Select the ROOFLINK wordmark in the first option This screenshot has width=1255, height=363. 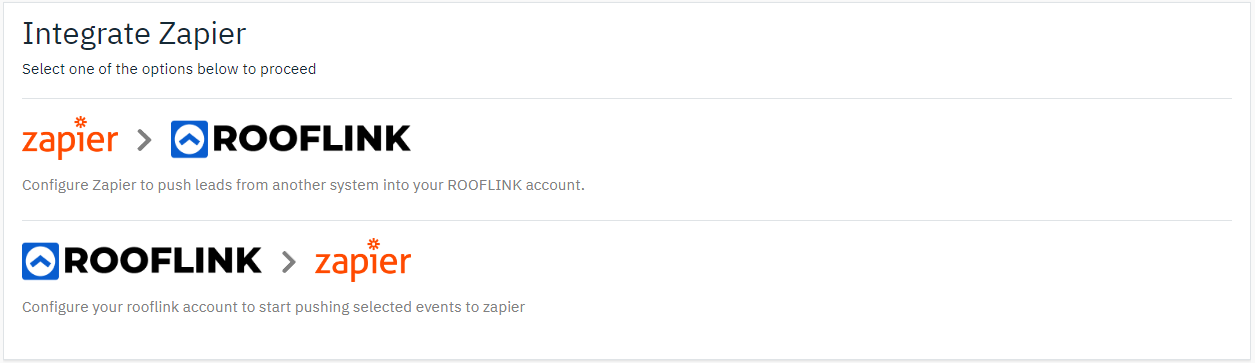click(312, 140)
